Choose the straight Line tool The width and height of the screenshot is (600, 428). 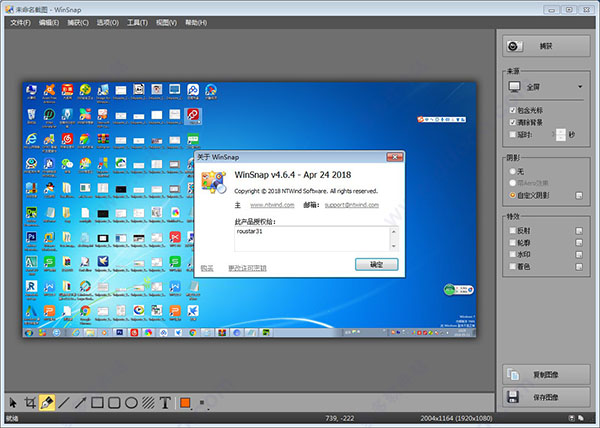pyautogui.click(x=64, y=403)
